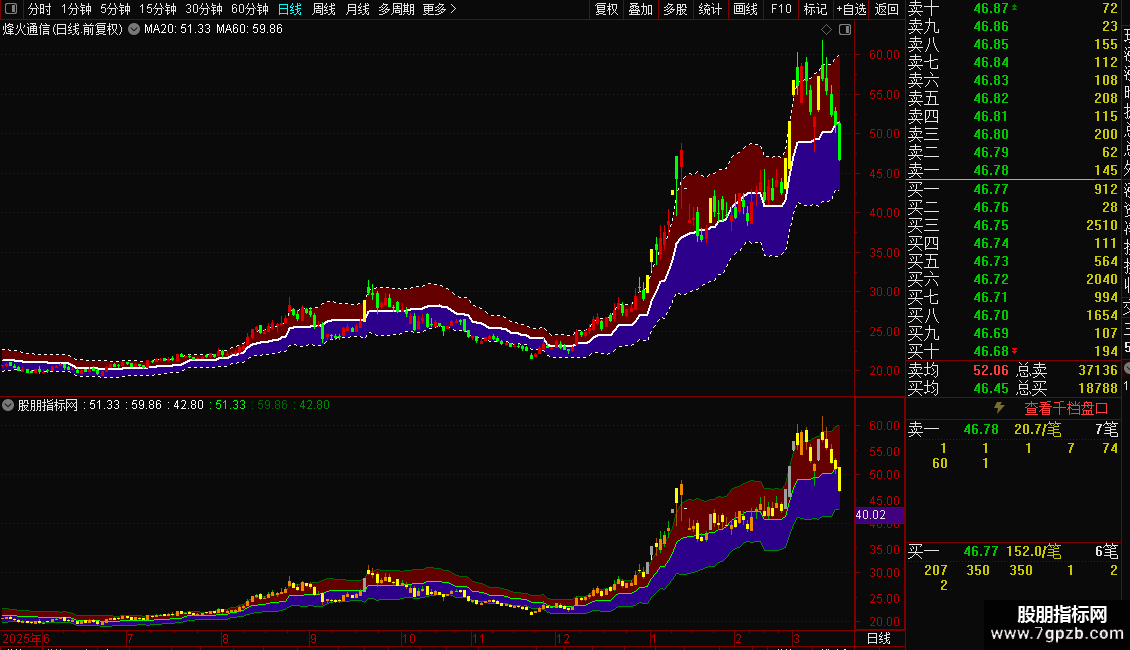1130x650 pixels.
Task: Open 查看千档盘口 link
Action: click(1066, 409)
